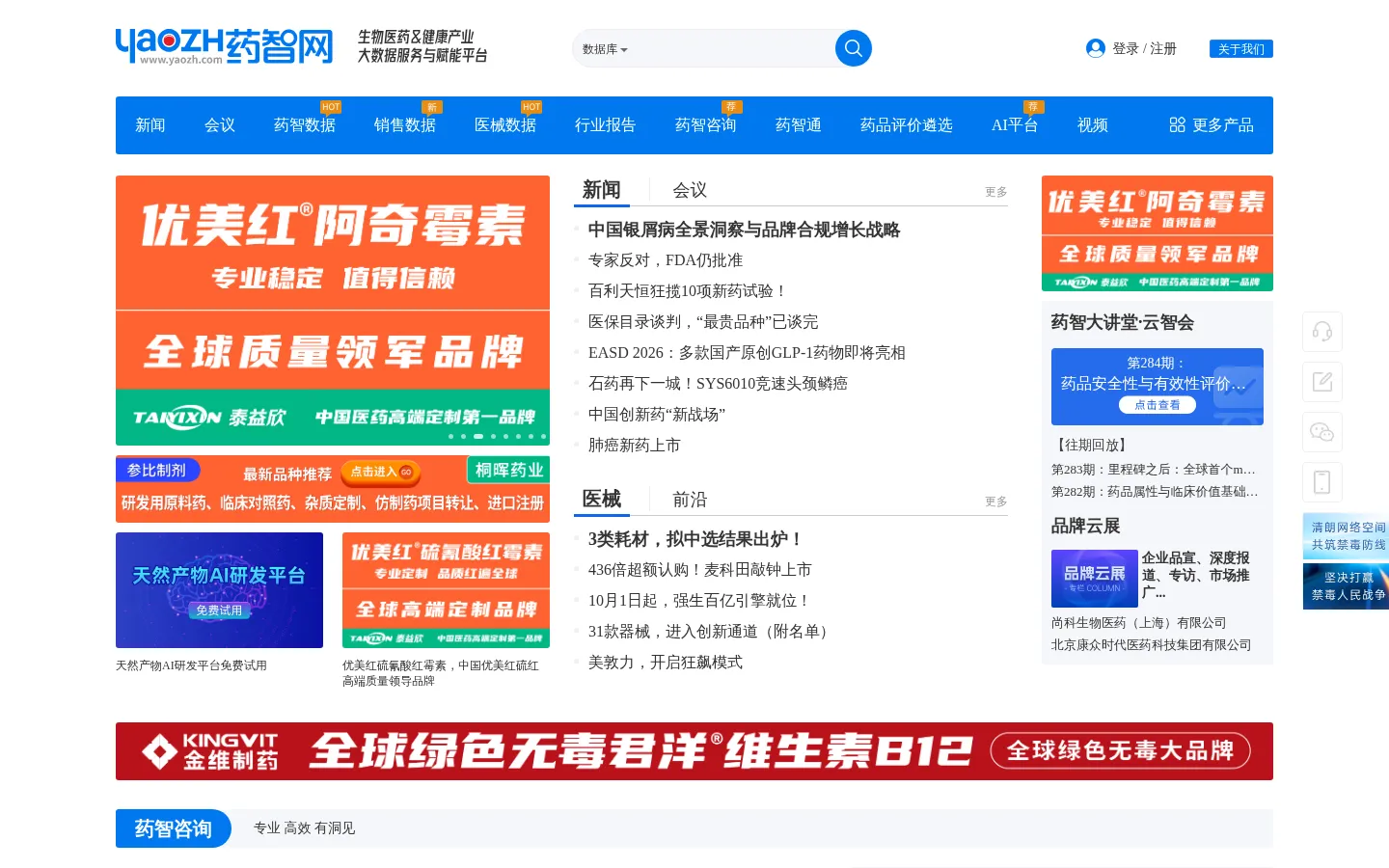This screenshot has height=868, width=1389.
Task: Click the mobile phone icon in sidebar
Action: (x=1322, y=482)
